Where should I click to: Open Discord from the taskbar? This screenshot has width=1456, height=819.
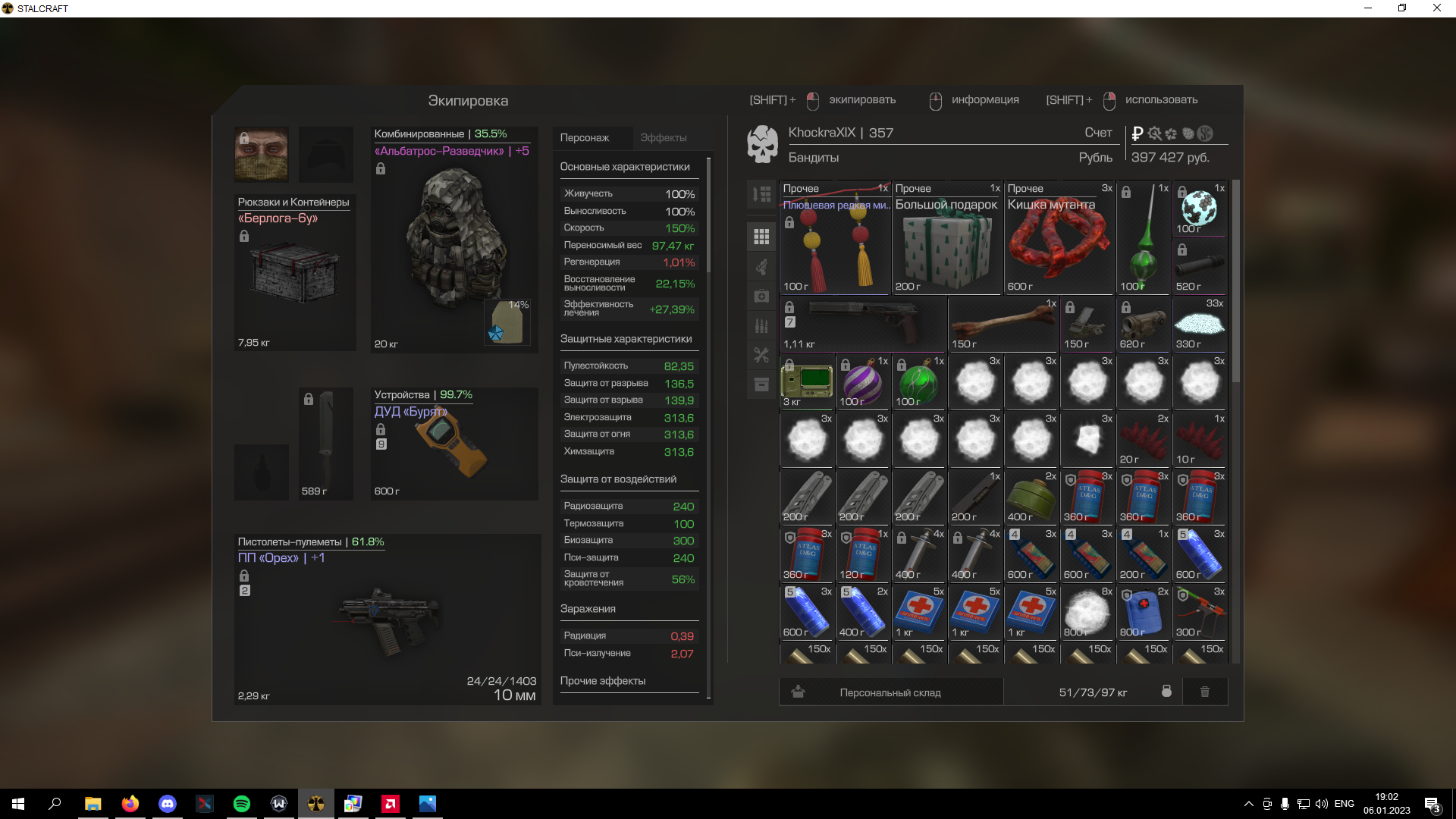pyautogui.click(x=168, y=804)
